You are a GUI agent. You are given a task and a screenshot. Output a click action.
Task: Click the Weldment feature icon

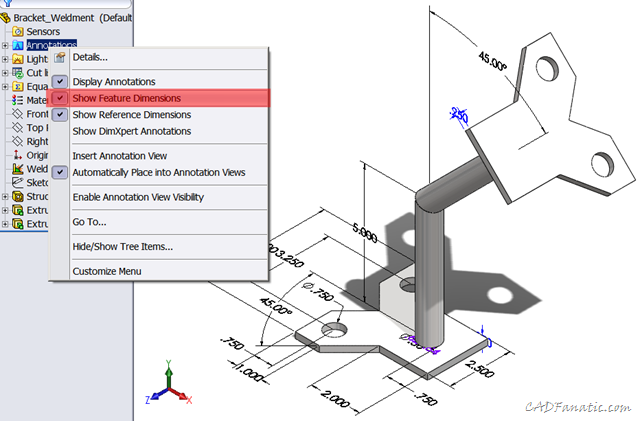coord(18,169)
